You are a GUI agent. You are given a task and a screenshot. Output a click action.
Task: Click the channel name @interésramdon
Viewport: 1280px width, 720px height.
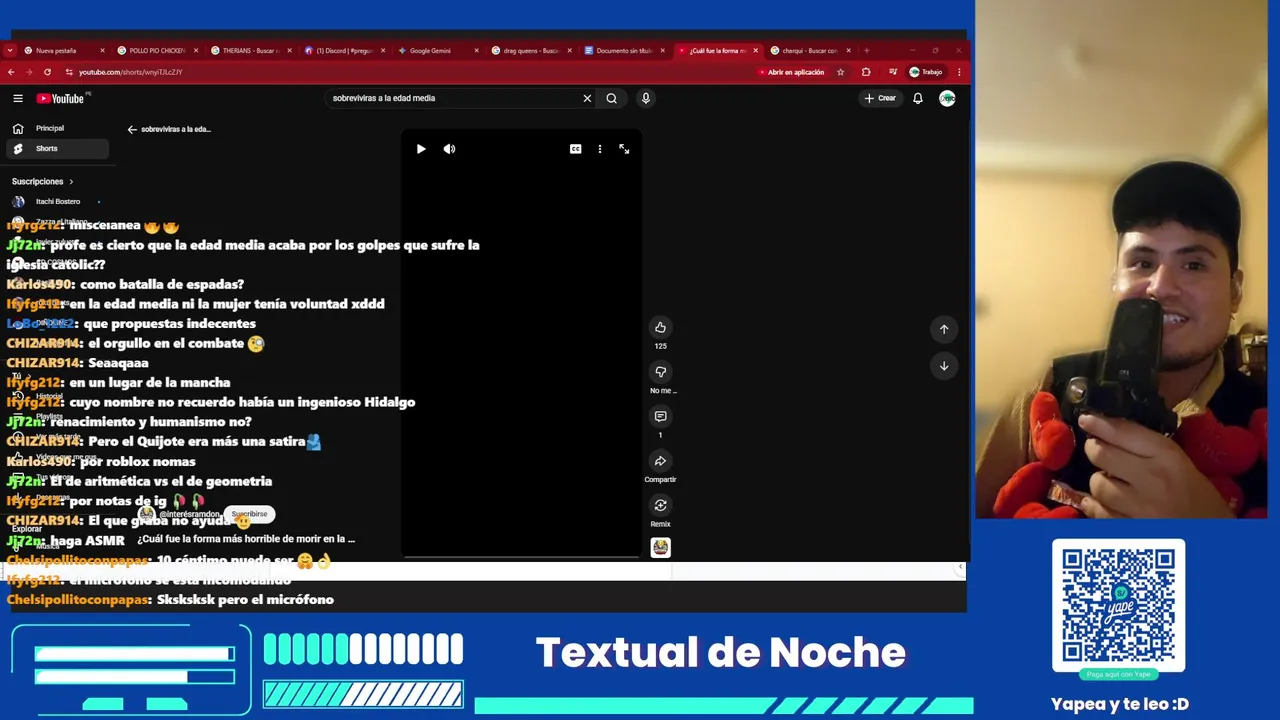click(189, 514)
